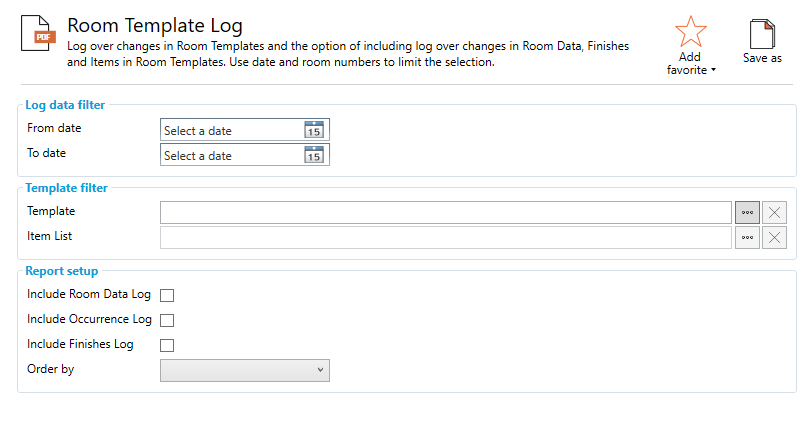Open Item List browse ellipsis button
This screenshot has height=436, width=807.
tap(747, 237)
